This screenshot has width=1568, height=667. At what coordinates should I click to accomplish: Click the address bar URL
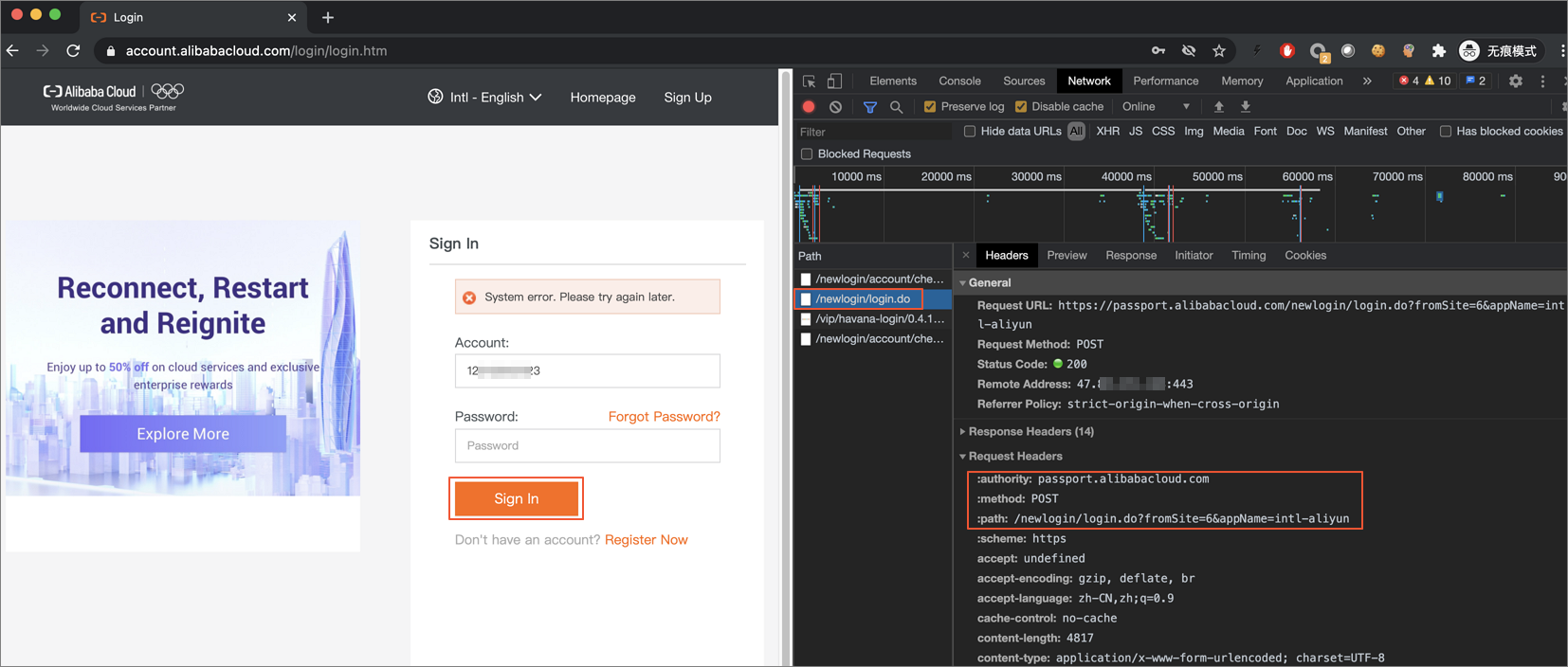coord(256,51)
